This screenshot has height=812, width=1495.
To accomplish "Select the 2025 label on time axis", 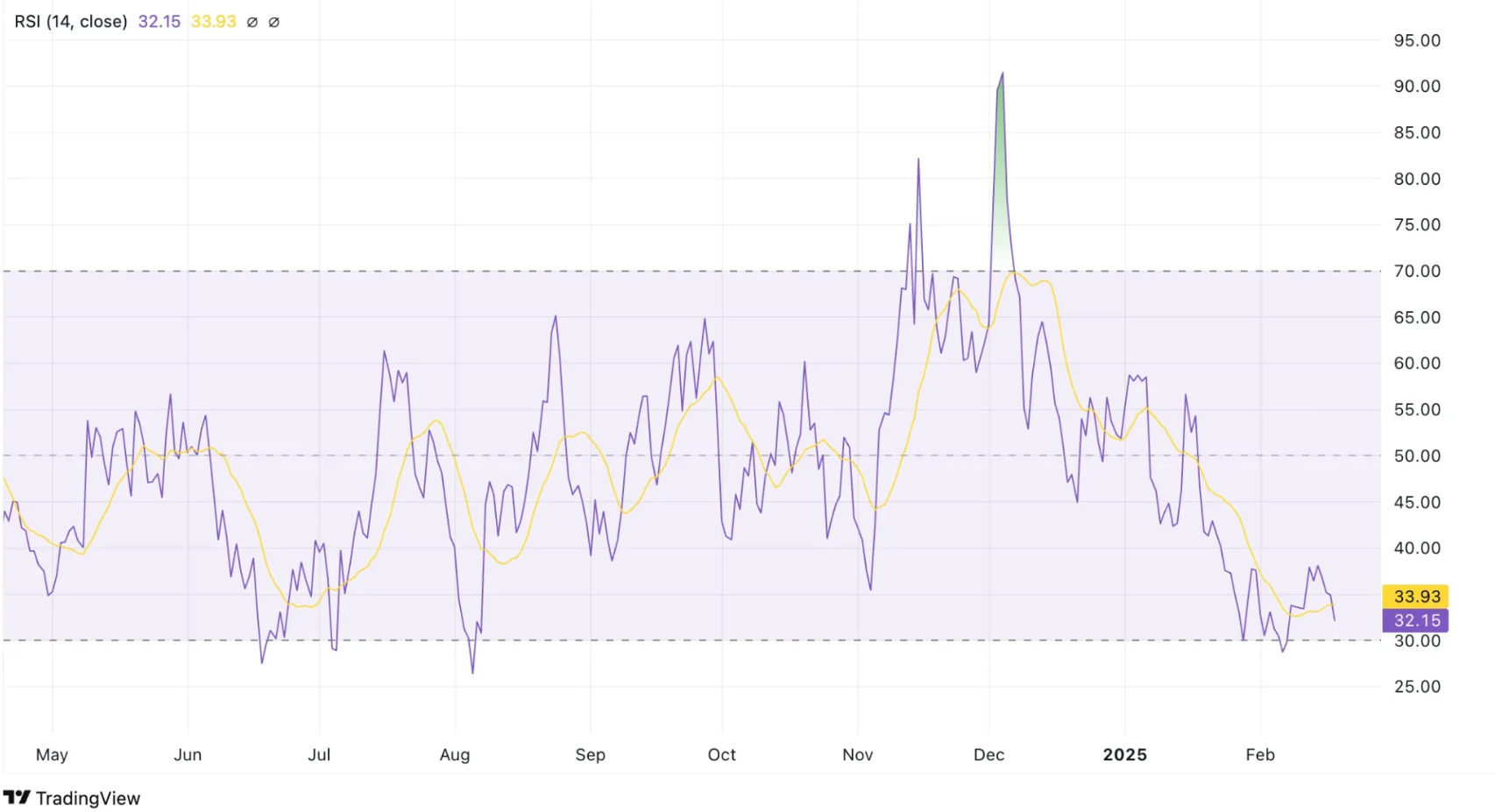I will tap(1124, 754).
